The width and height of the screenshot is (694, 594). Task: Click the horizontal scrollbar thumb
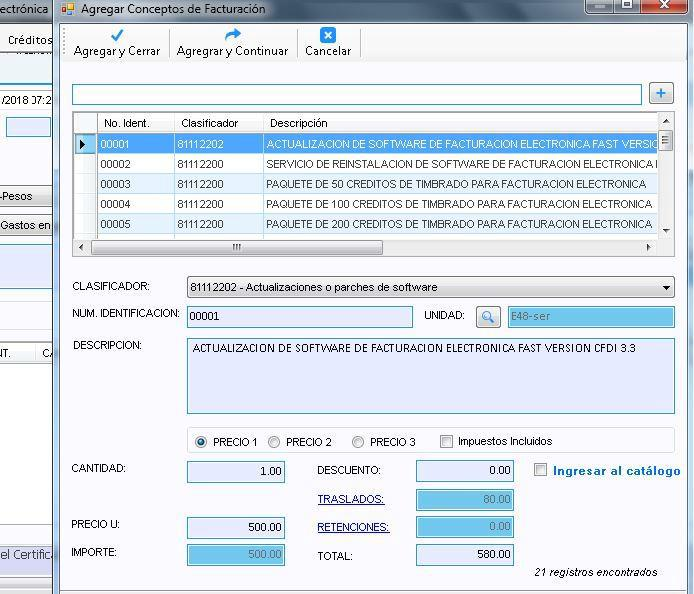pyautogui.click(x=237, y=247)
